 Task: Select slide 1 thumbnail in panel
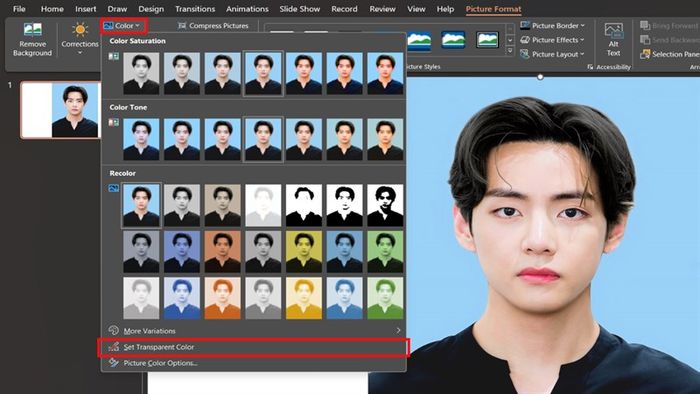61,110
